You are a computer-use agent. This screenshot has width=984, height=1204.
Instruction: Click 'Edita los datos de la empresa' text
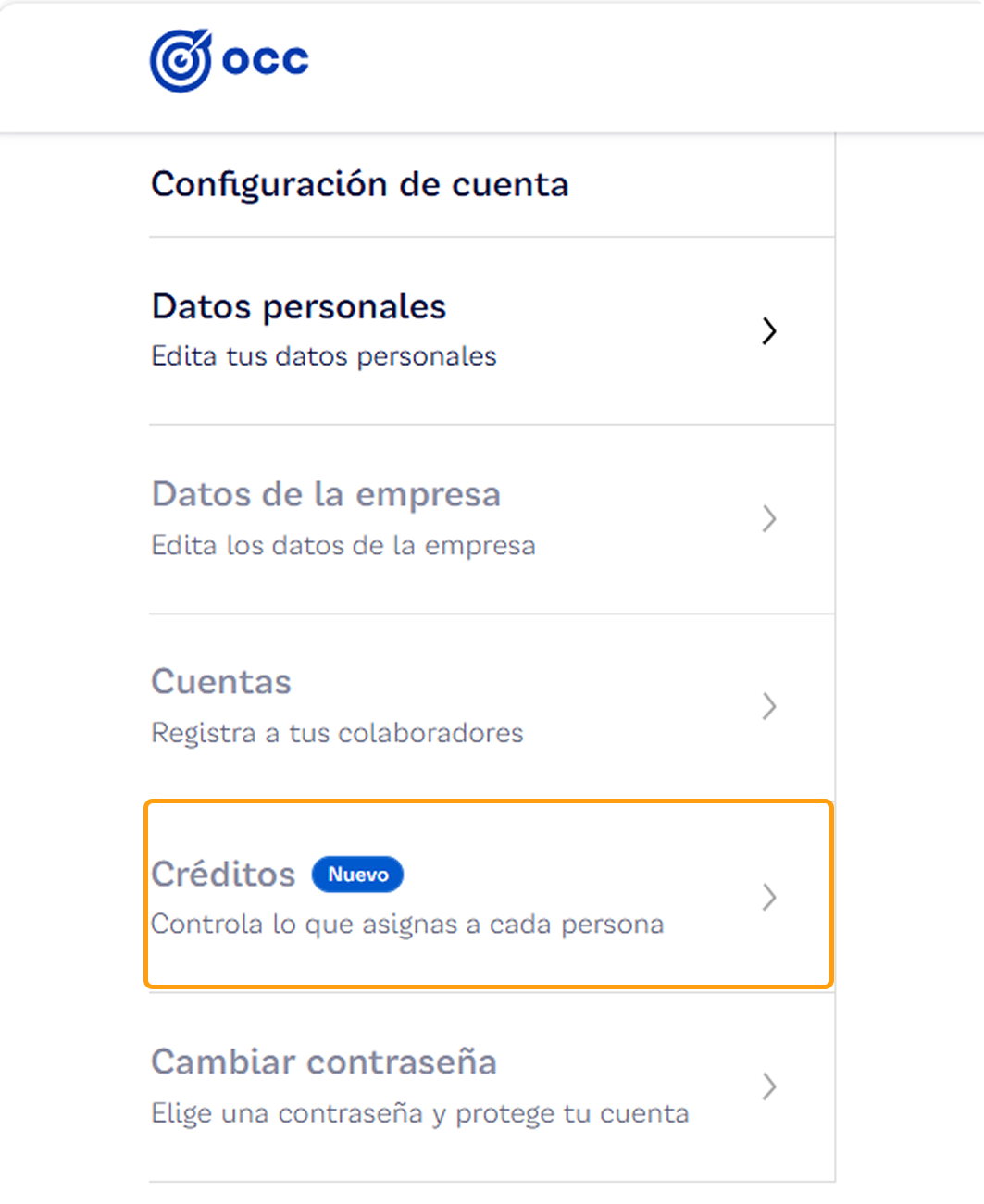tap(343, 545)
